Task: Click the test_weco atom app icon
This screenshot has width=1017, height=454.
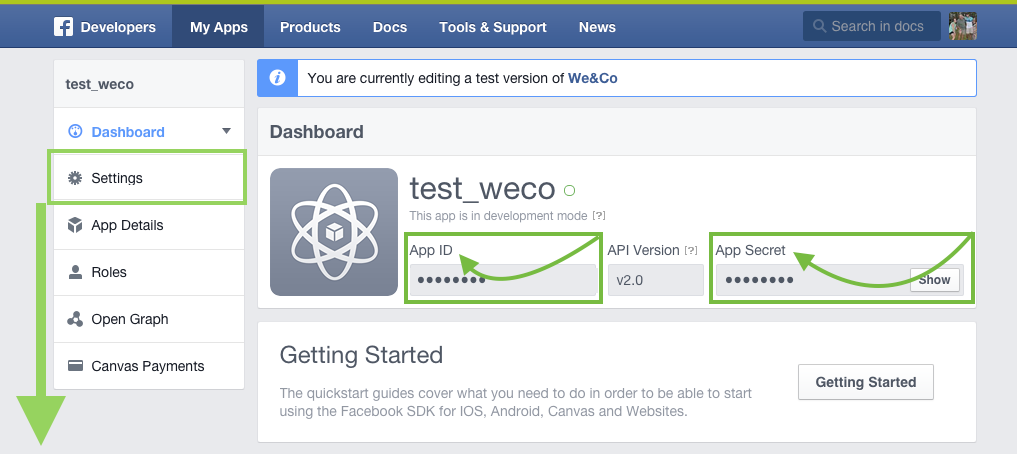Action: [333, 232]
